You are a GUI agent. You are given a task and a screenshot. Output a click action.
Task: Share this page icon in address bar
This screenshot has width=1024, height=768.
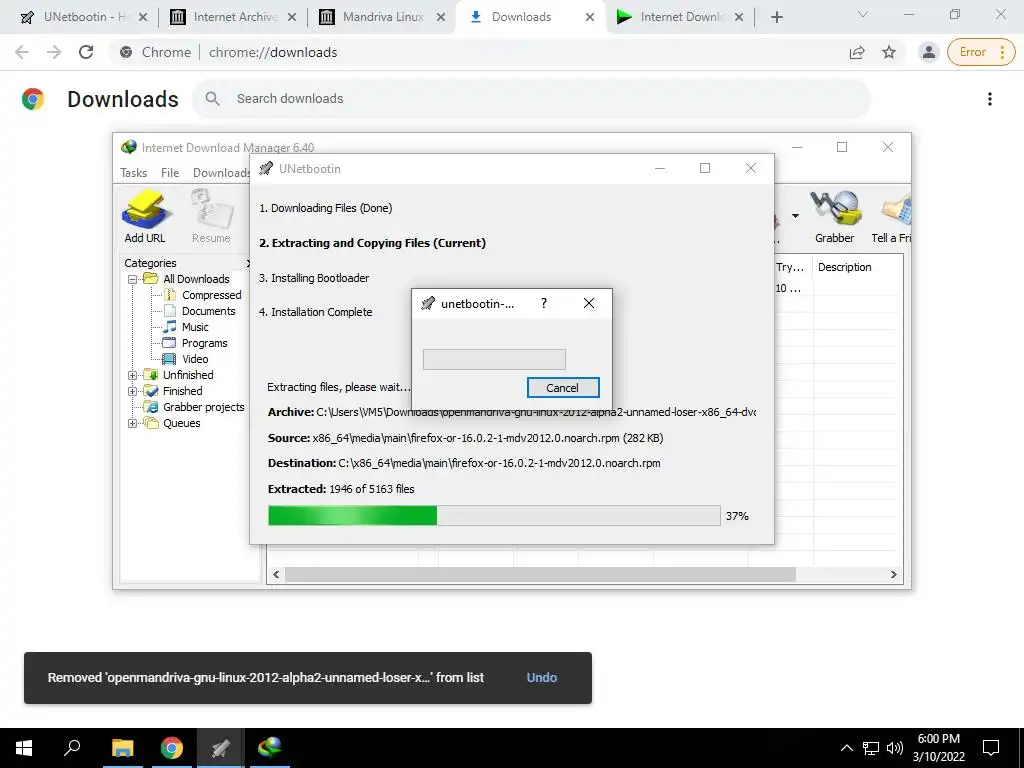pyautogui.click(x=857, y=52)
